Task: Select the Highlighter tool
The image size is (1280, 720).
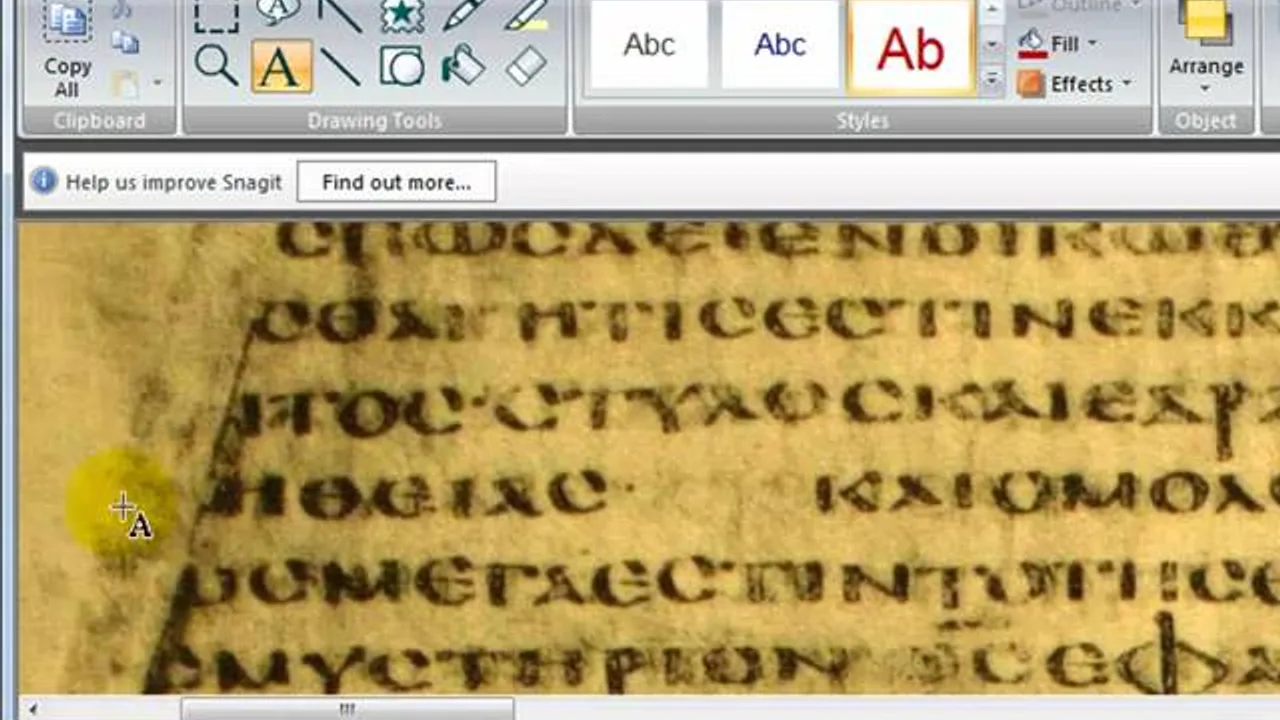Action: [525, 13]
